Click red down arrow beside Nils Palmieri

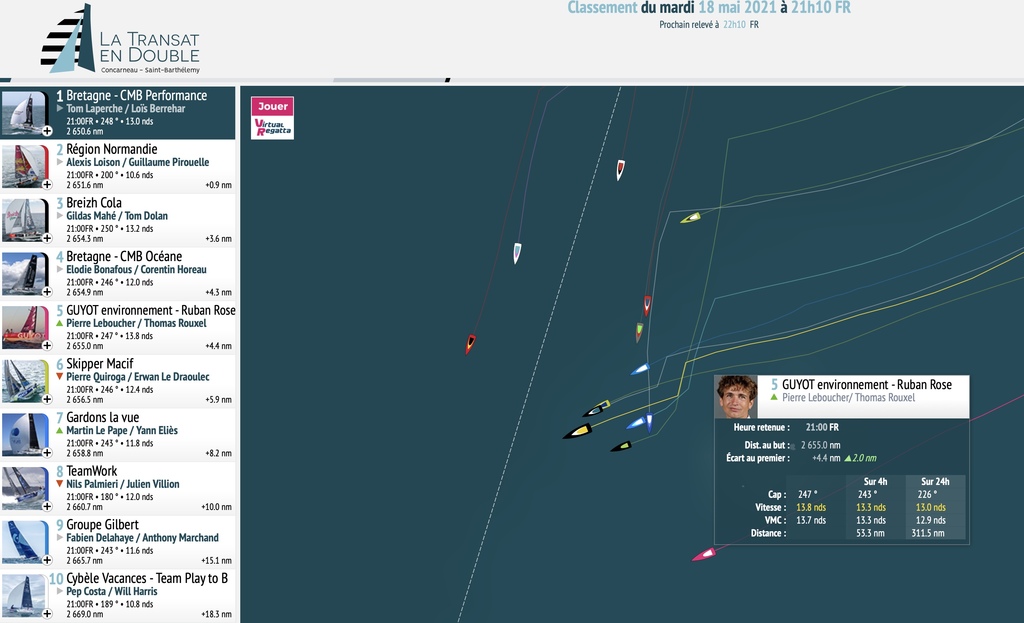pos(59,484)
